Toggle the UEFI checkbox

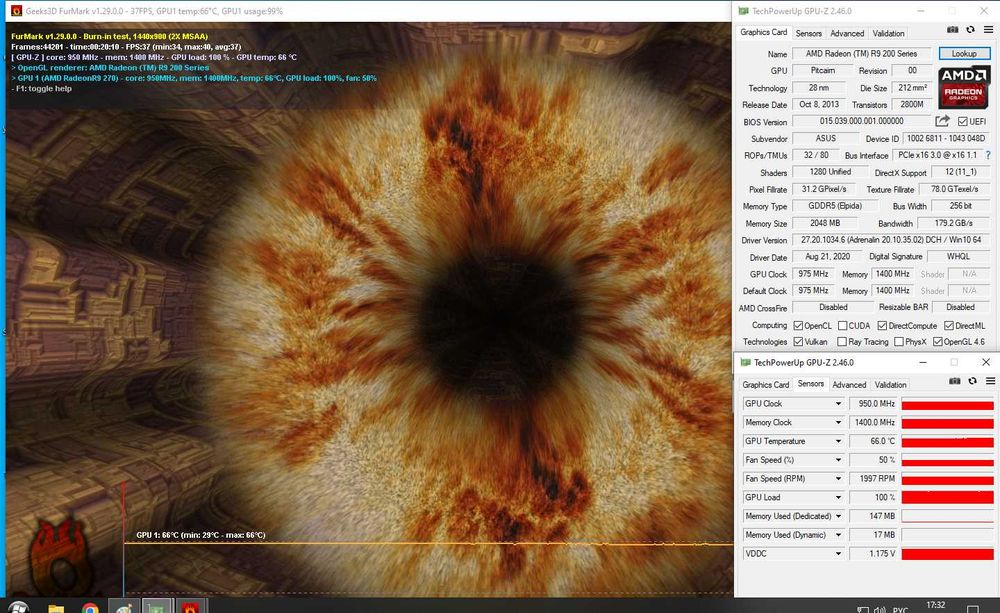click(x=962, y=121)
